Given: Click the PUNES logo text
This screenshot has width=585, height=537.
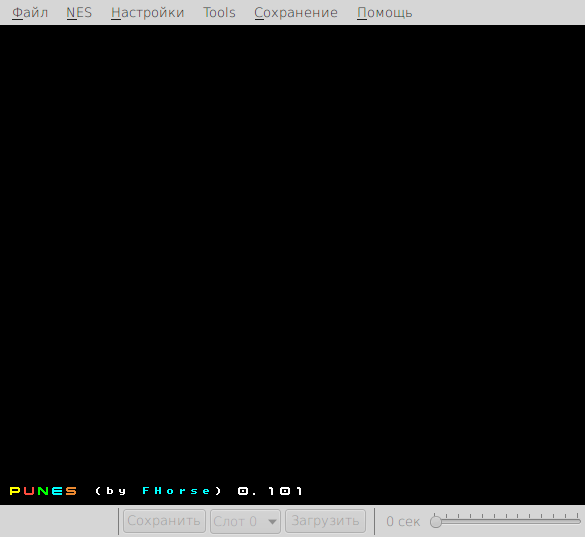Looking at the screenshot, I should 43,491.
